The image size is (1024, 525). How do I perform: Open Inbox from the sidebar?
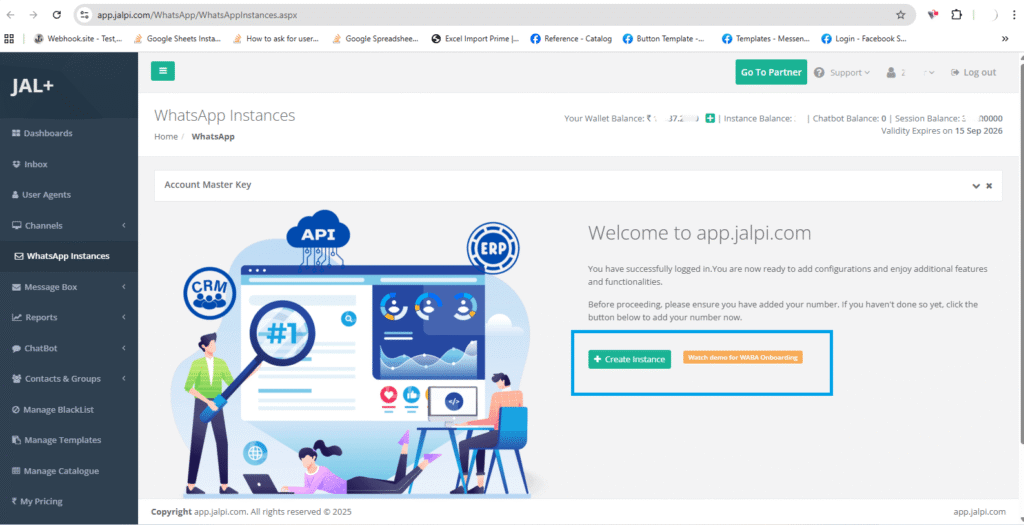[35, 164]
